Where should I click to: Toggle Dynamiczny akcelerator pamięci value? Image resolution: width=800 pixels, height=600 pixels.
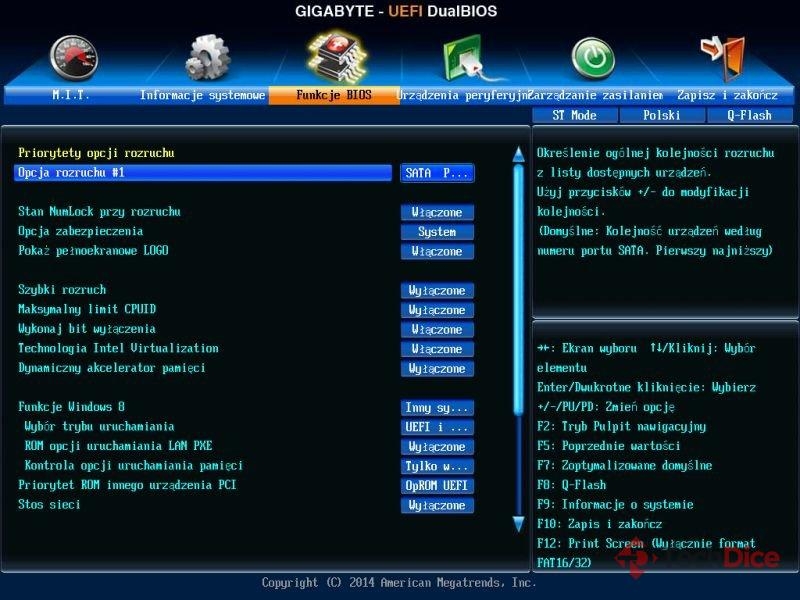[437, 368]
